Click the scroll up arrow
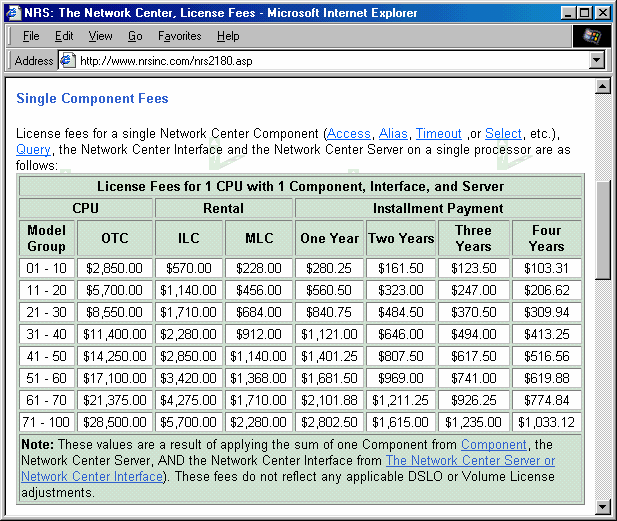The width and height of the screenshot is (617, 521). [602, 86]
